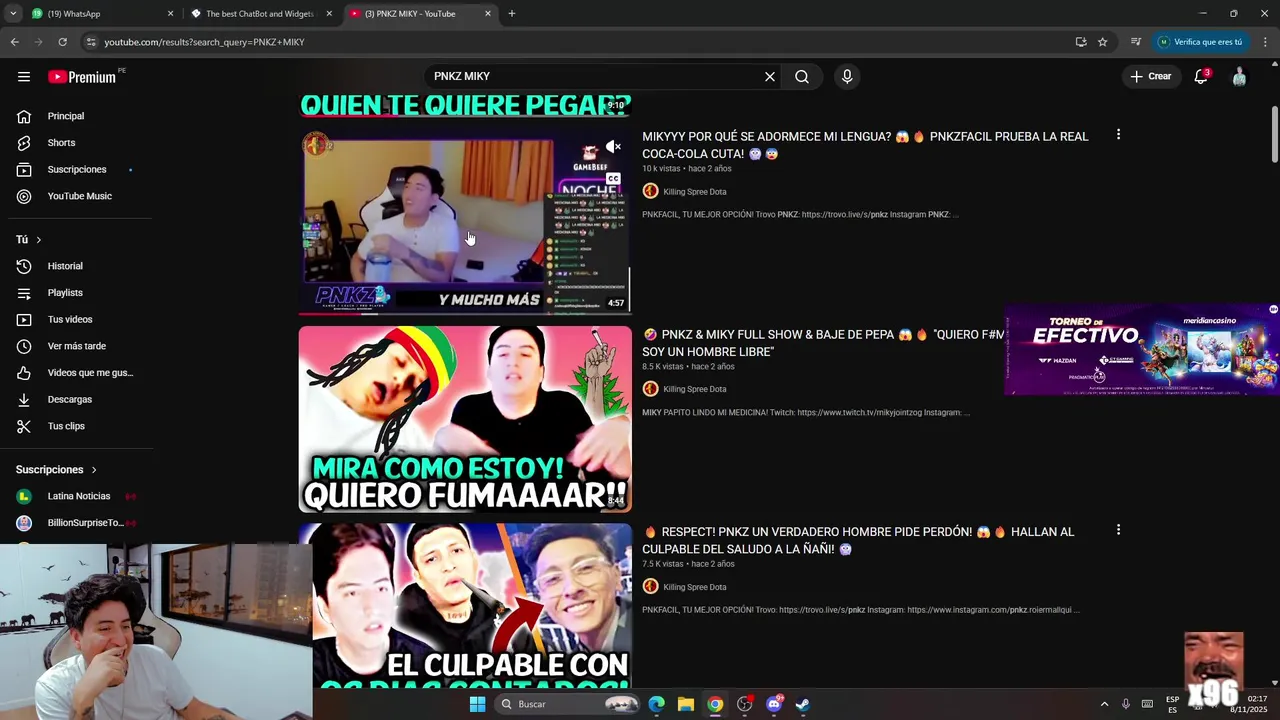Image resolution: width=1280 pixels, height=720 pixels.
Task: Close the WhatsApp tab
Action: [170, 14]
